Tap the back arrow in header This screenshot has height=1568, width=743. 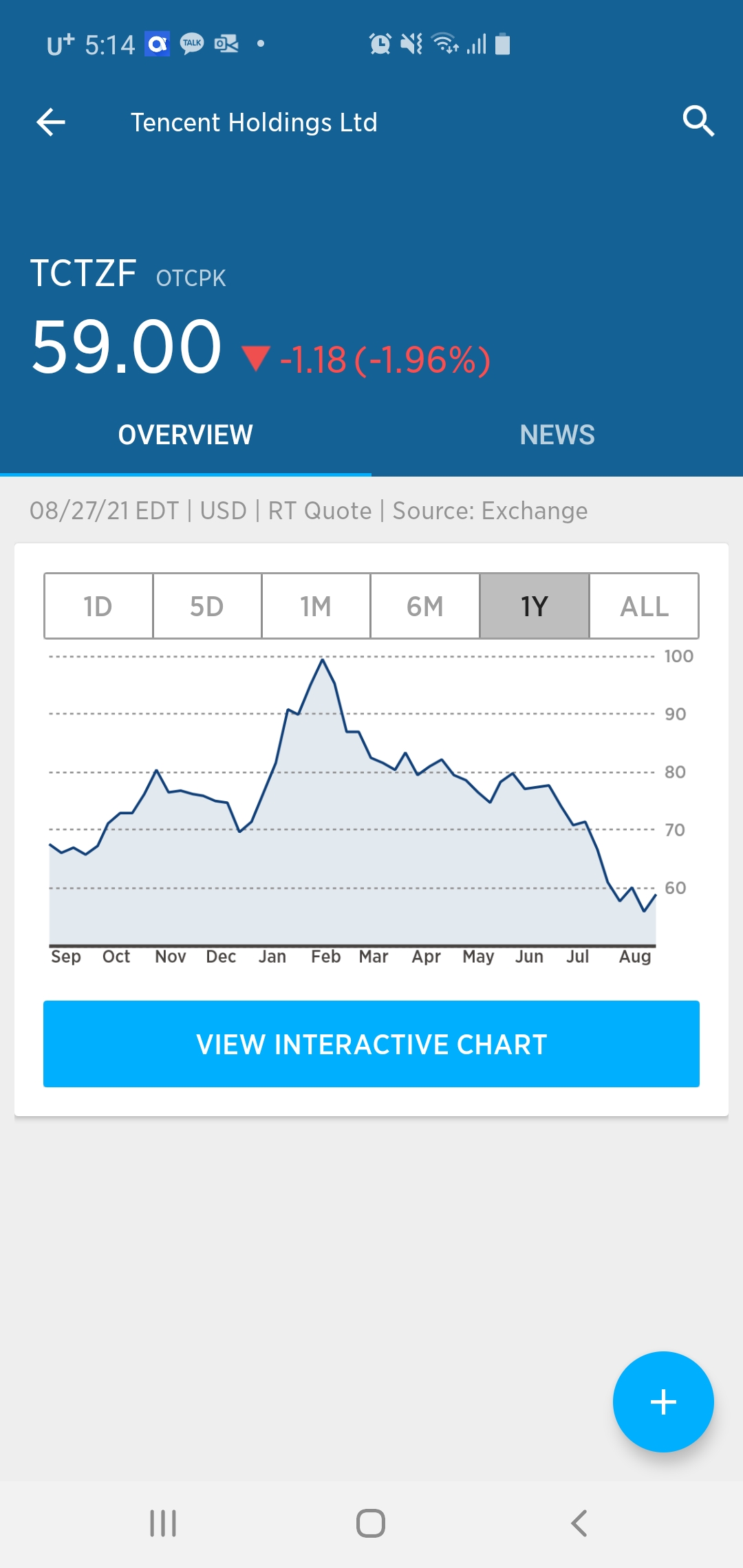point(51,122)
